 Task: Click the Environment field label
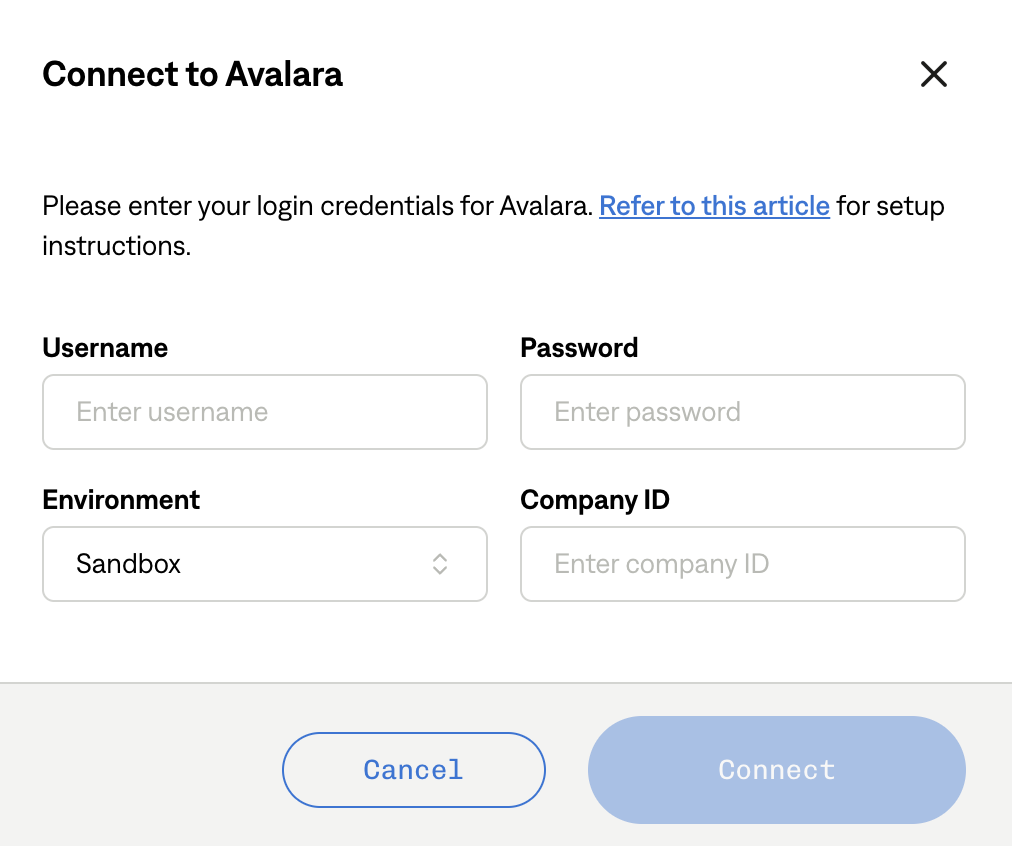121,500
